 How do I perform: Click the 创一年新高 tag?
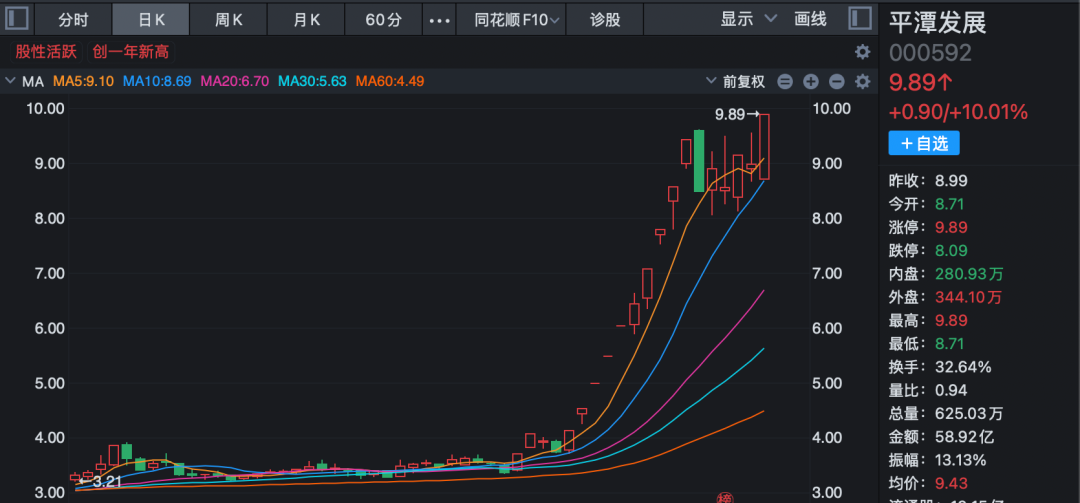pyautogui.click(x=131, y=52)
